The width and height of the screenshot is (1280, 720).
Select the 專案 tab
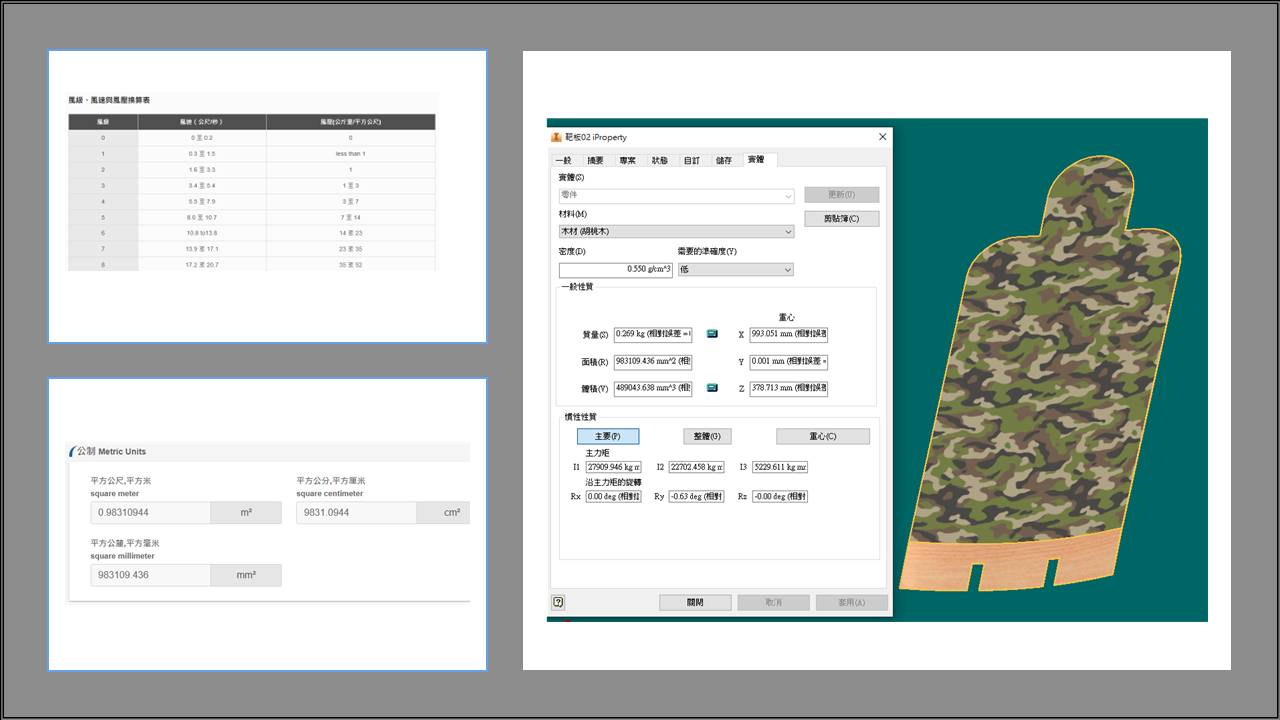pyautogui.click(x=627, y=160)
